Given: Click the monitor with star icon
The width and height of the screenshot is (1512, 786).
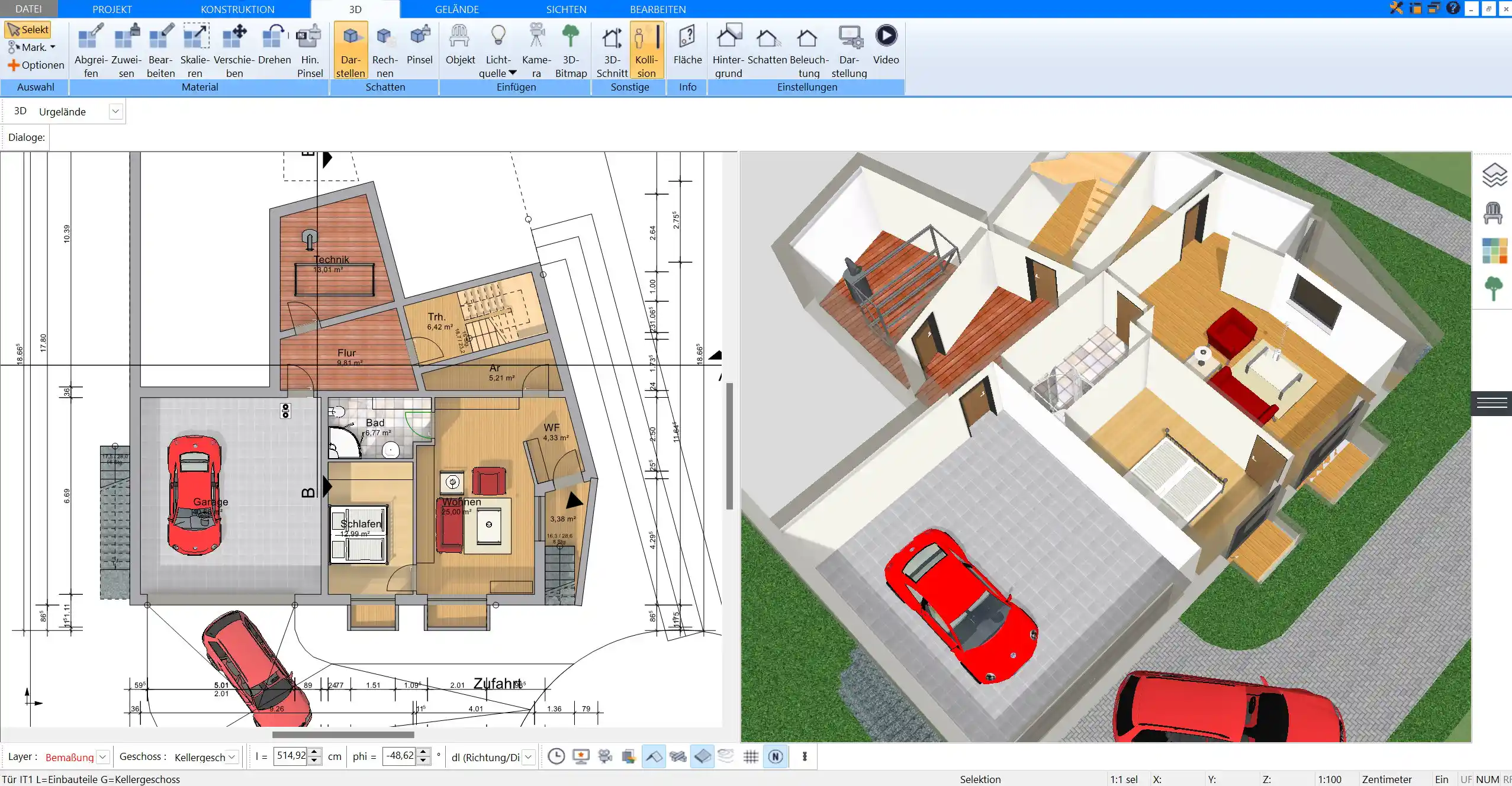Looking at the screenshot, I should click(x=581, y=756).
